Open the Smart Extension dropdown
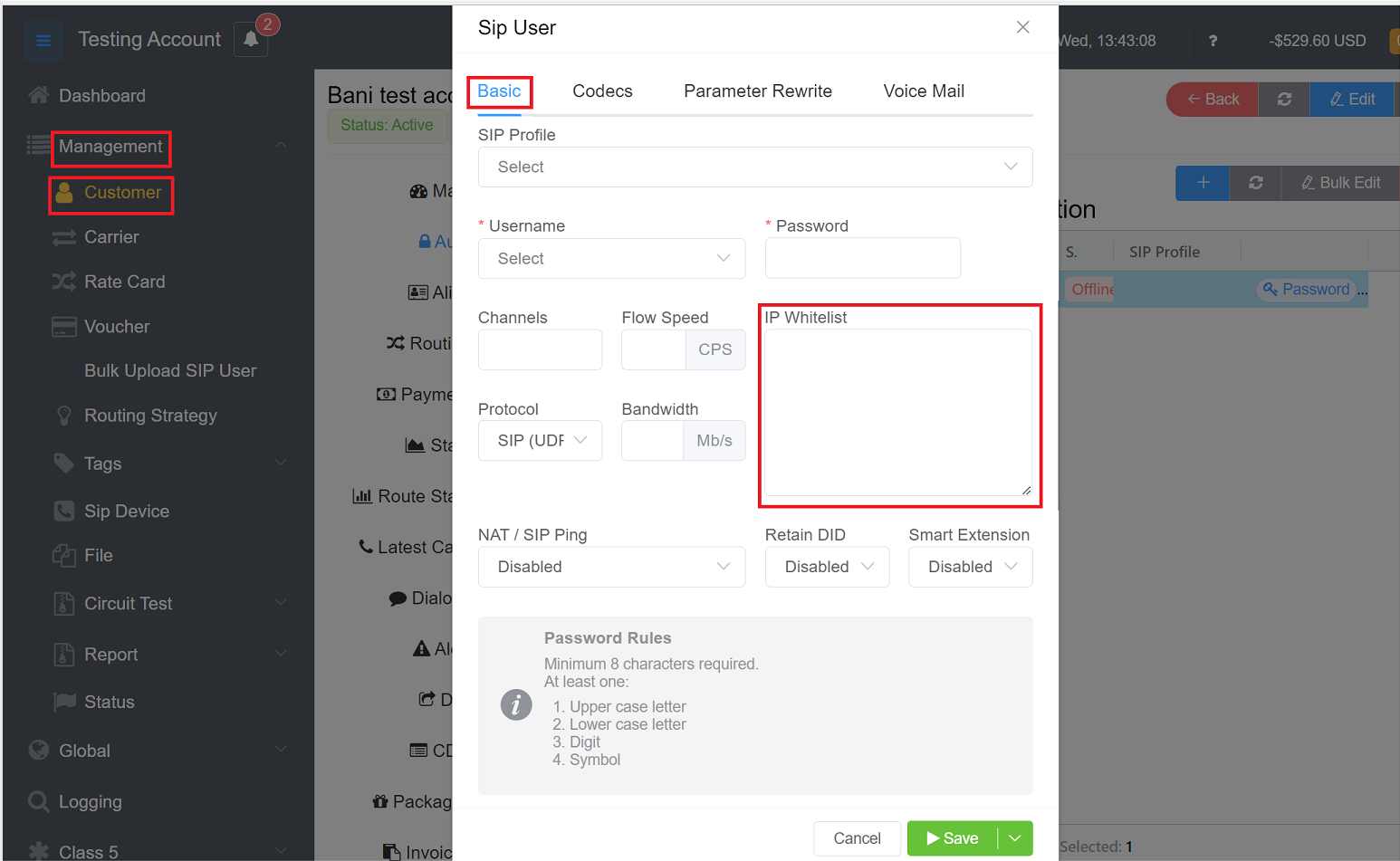1400x861 pixels. [970, 567]
